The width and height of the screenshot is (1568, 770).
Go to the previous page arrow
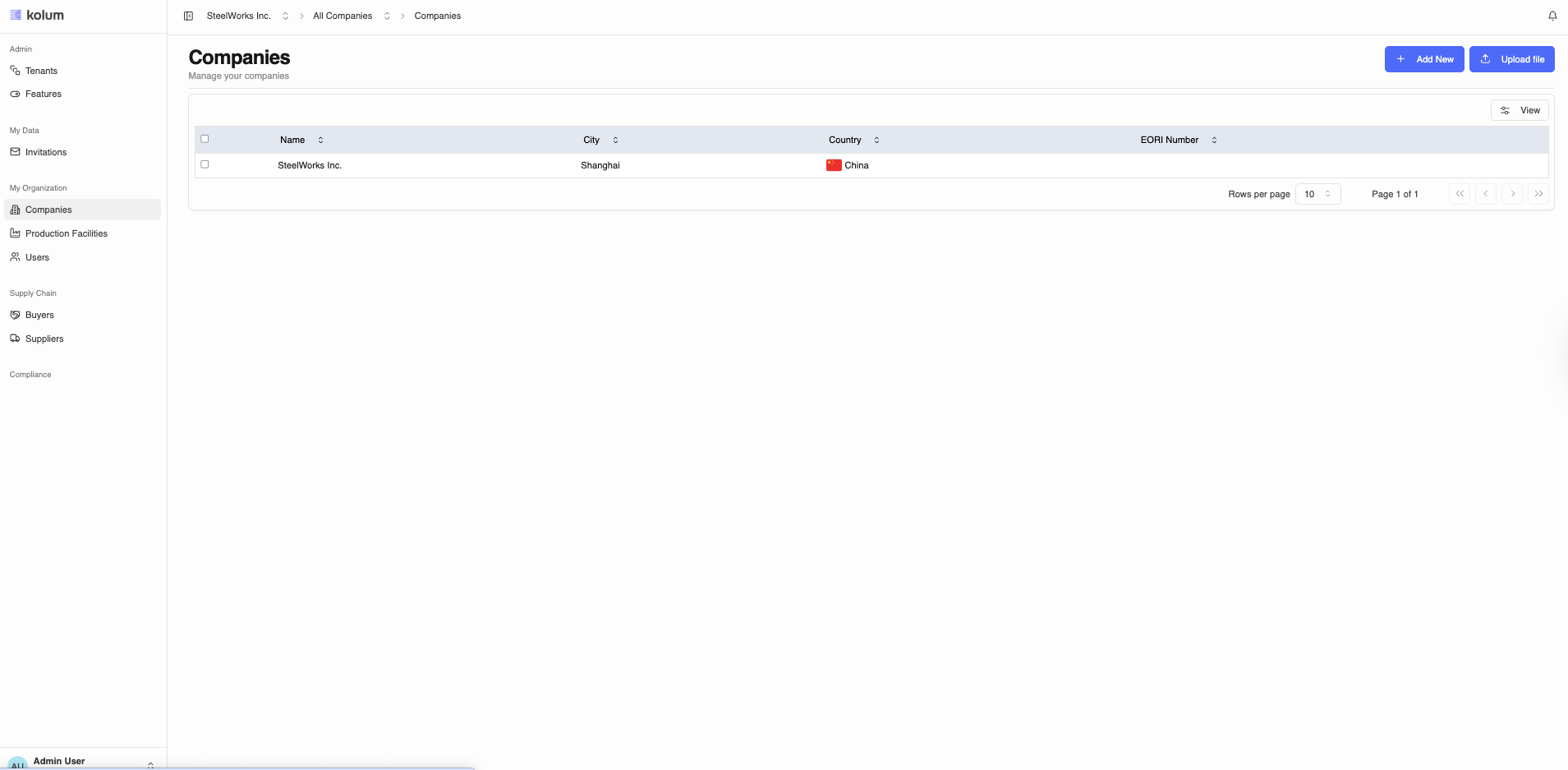coord(1486,194)
